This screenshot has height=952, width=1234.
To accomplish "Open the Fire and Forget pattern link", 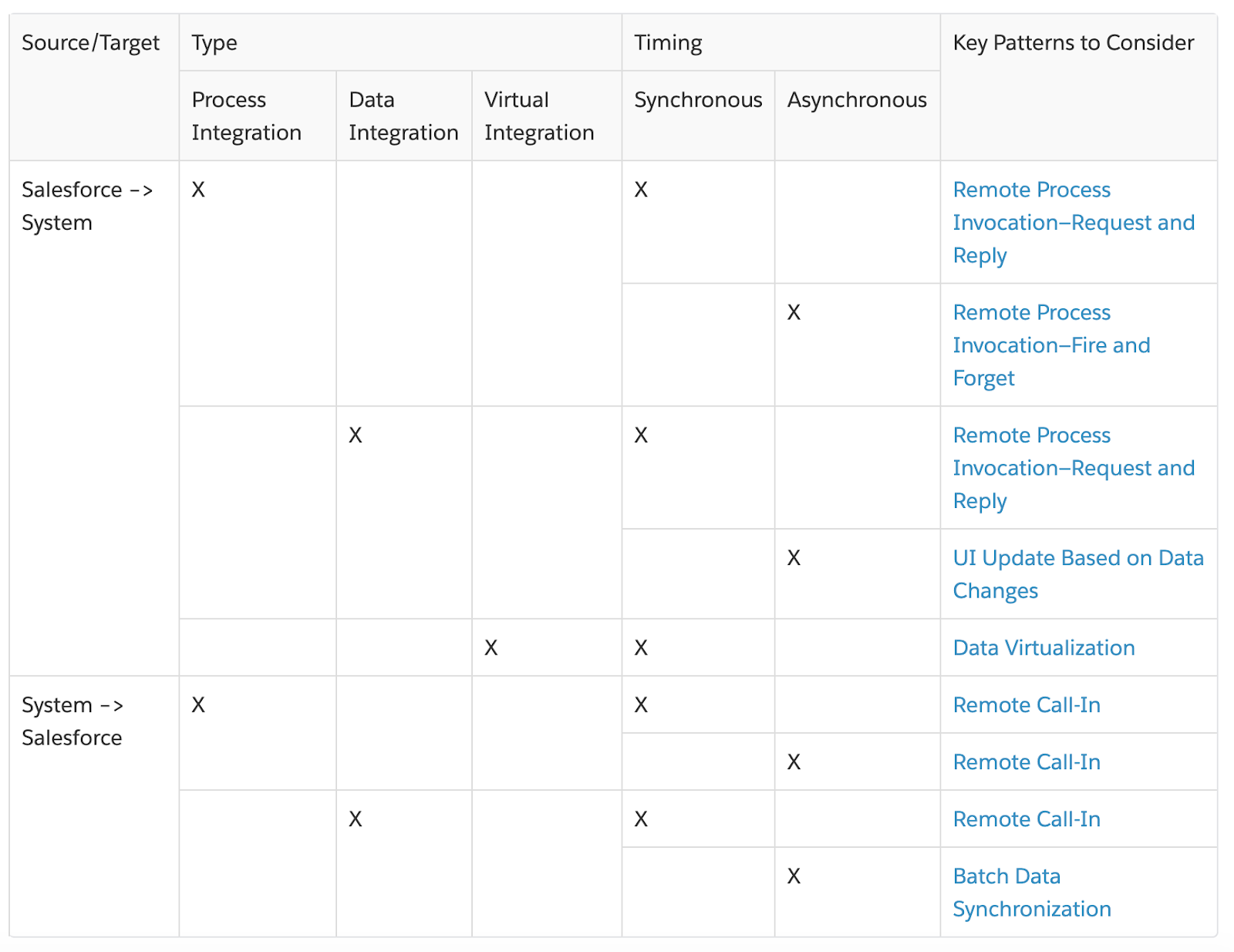I will pyautogui.click(x=1050, y=345).
